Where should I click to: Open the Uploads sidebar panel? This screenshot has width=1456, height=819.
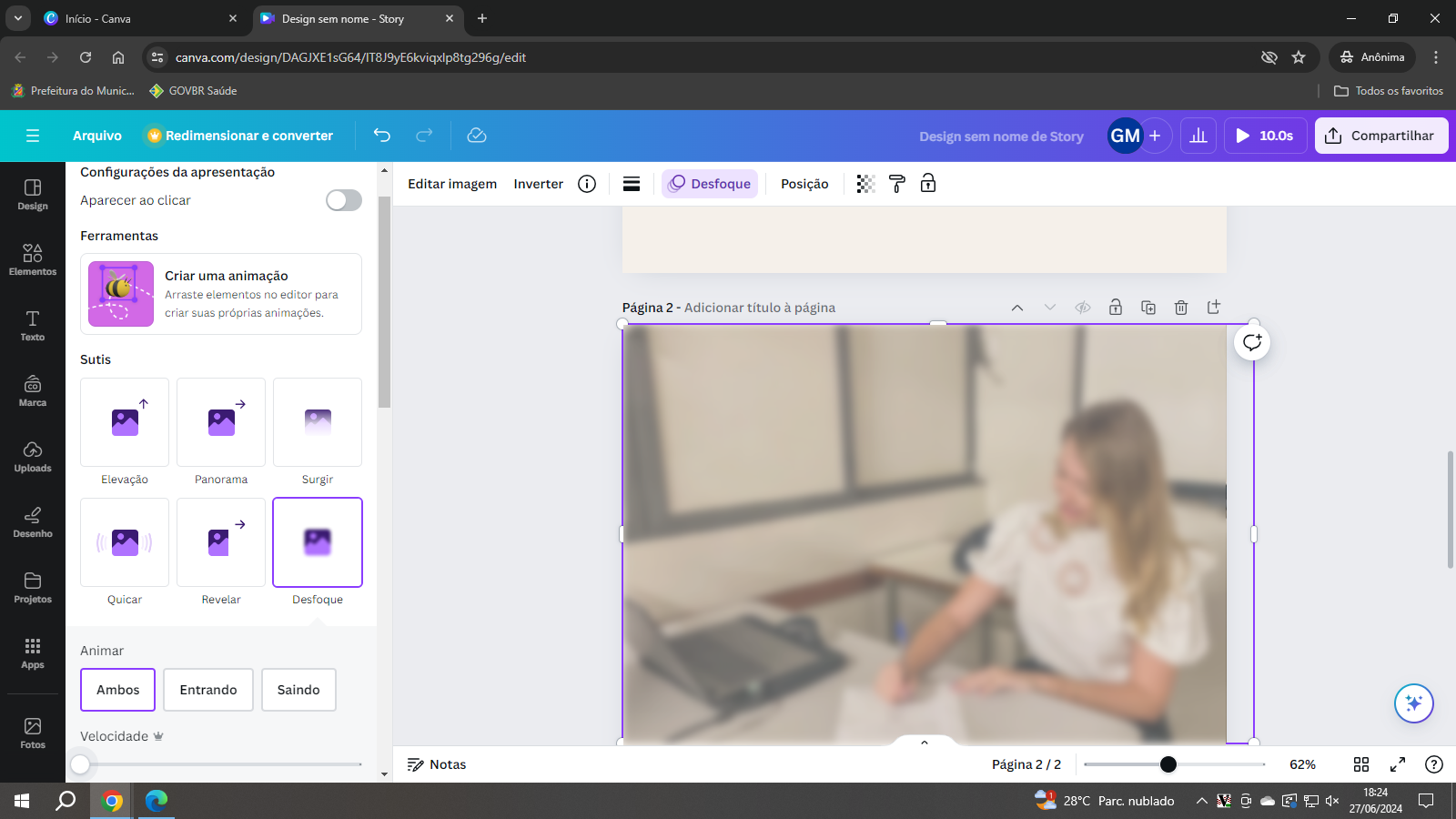click(33, 457)
